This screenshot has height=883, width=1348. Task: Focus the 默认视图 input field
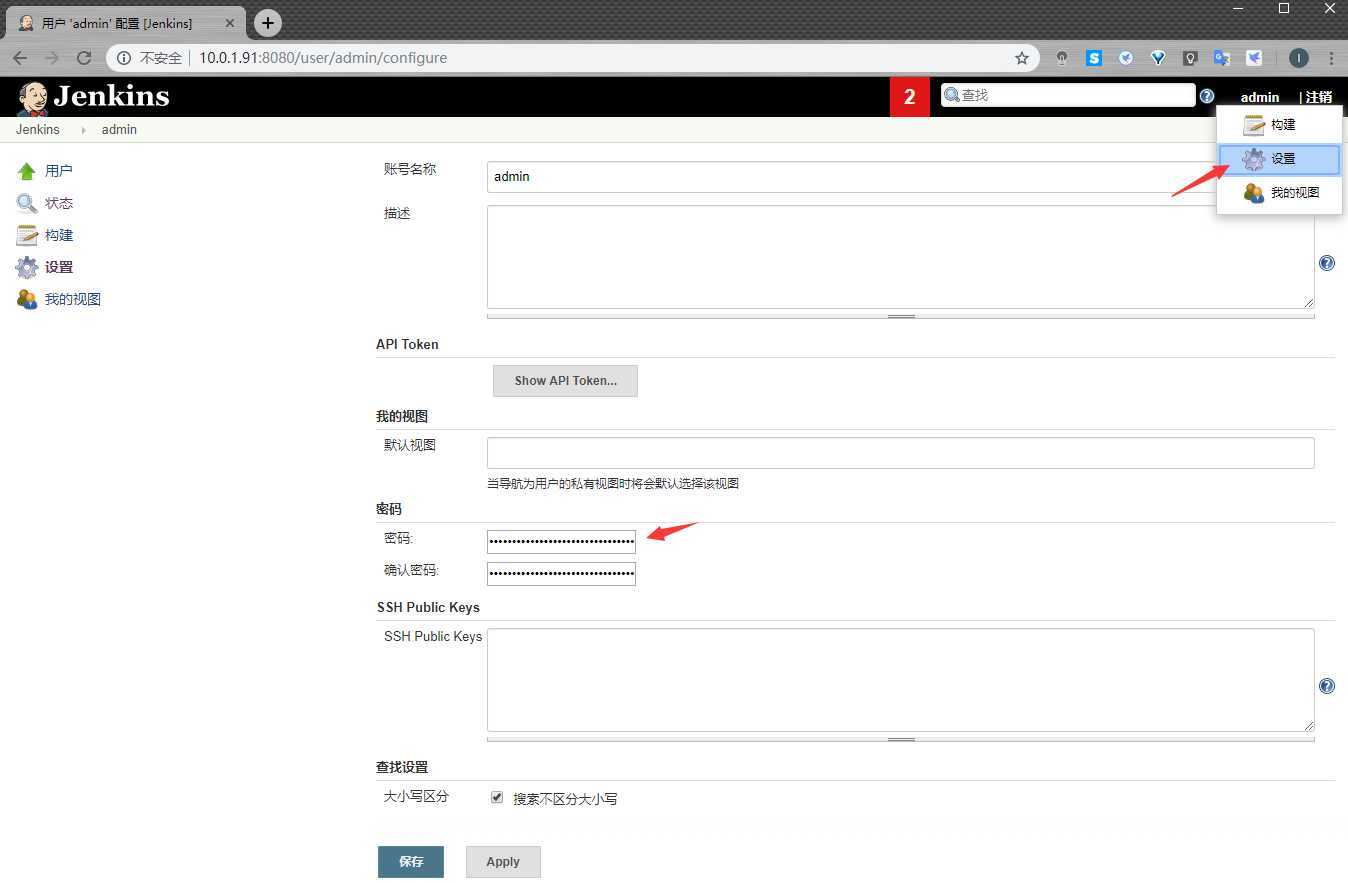(x=900, y=453)
